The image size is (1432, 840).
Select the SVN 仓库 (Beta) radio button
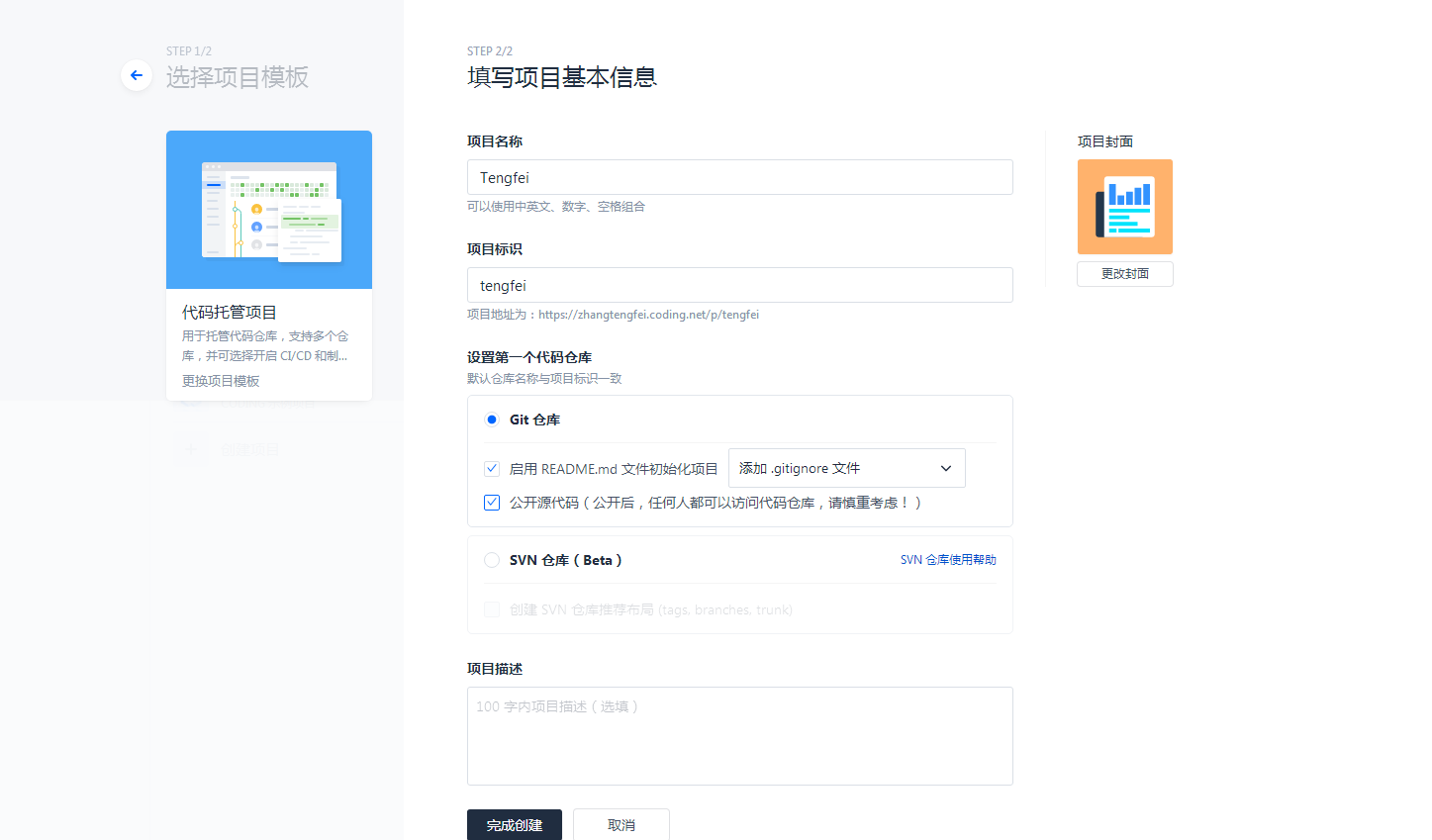[x=492, y=560]
